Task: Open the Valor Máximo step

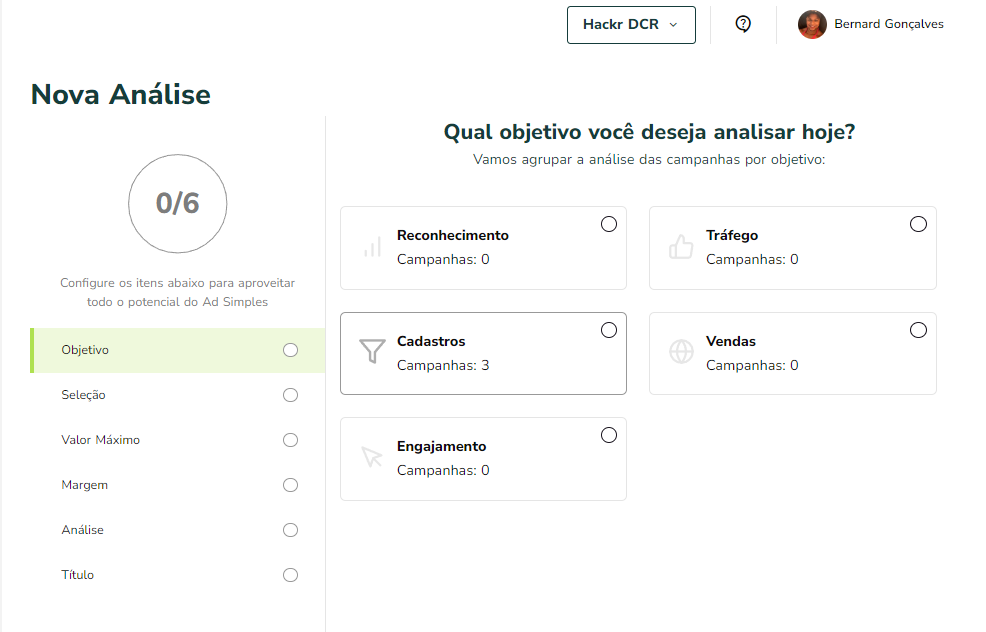Action: (178, 440)
